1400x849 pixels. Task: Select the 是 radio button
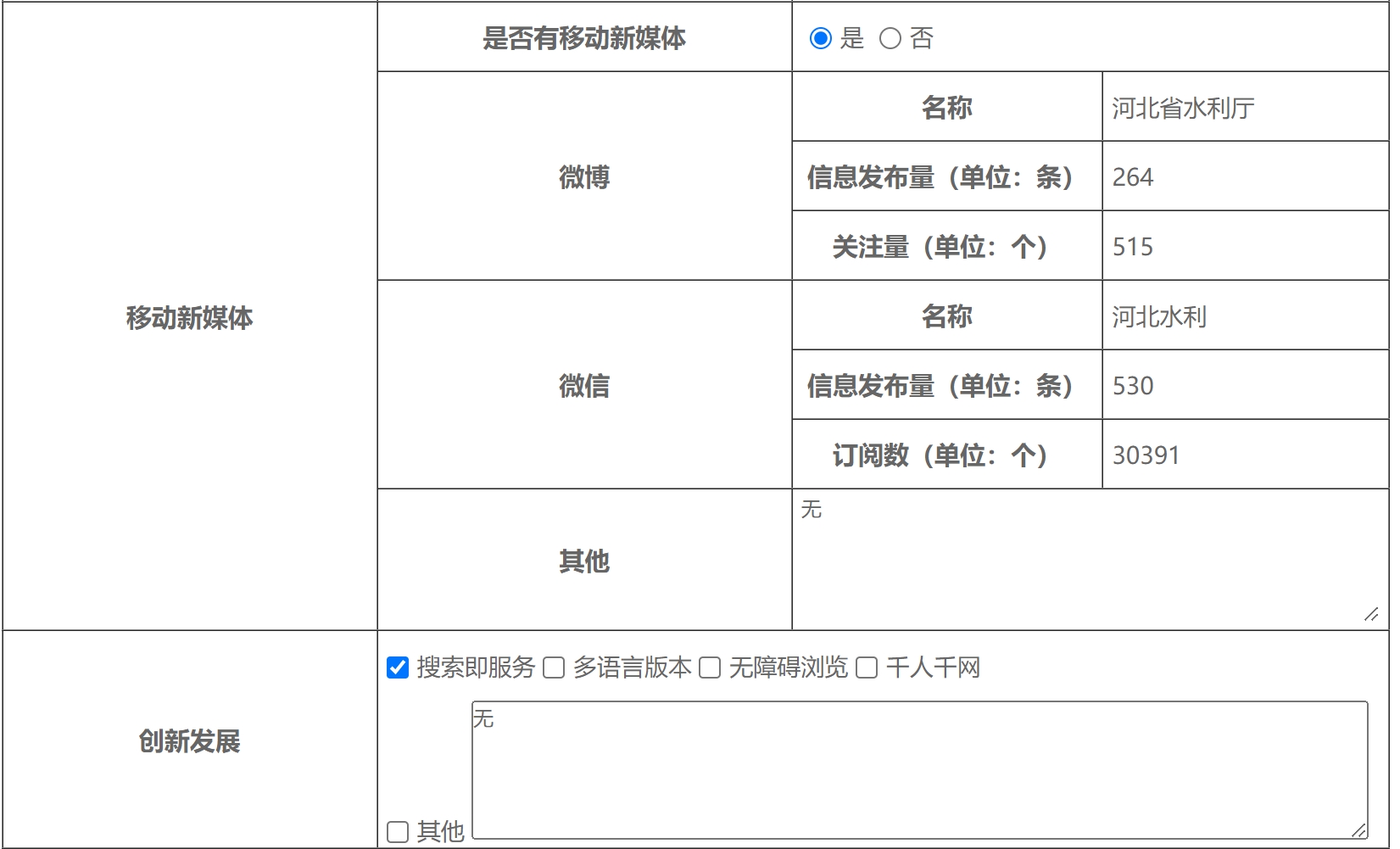coord(821,38)
